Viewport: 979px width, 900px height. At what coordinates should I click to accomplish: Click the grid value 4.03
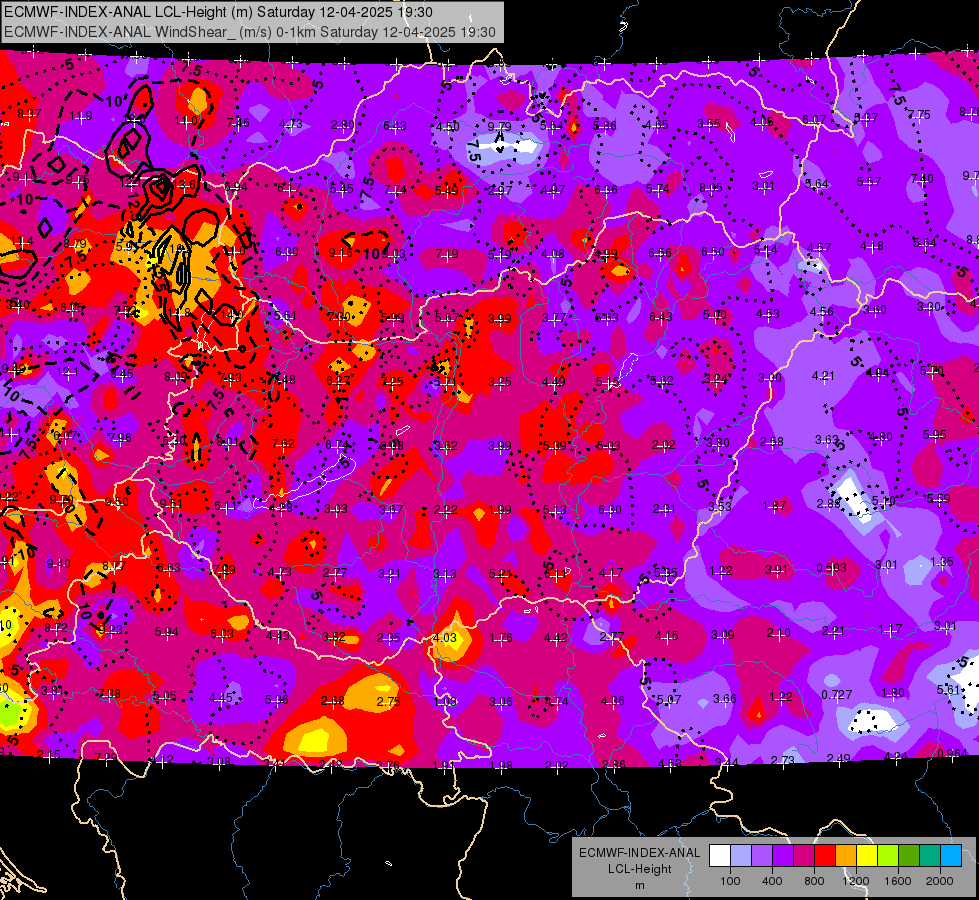(445, 638)
